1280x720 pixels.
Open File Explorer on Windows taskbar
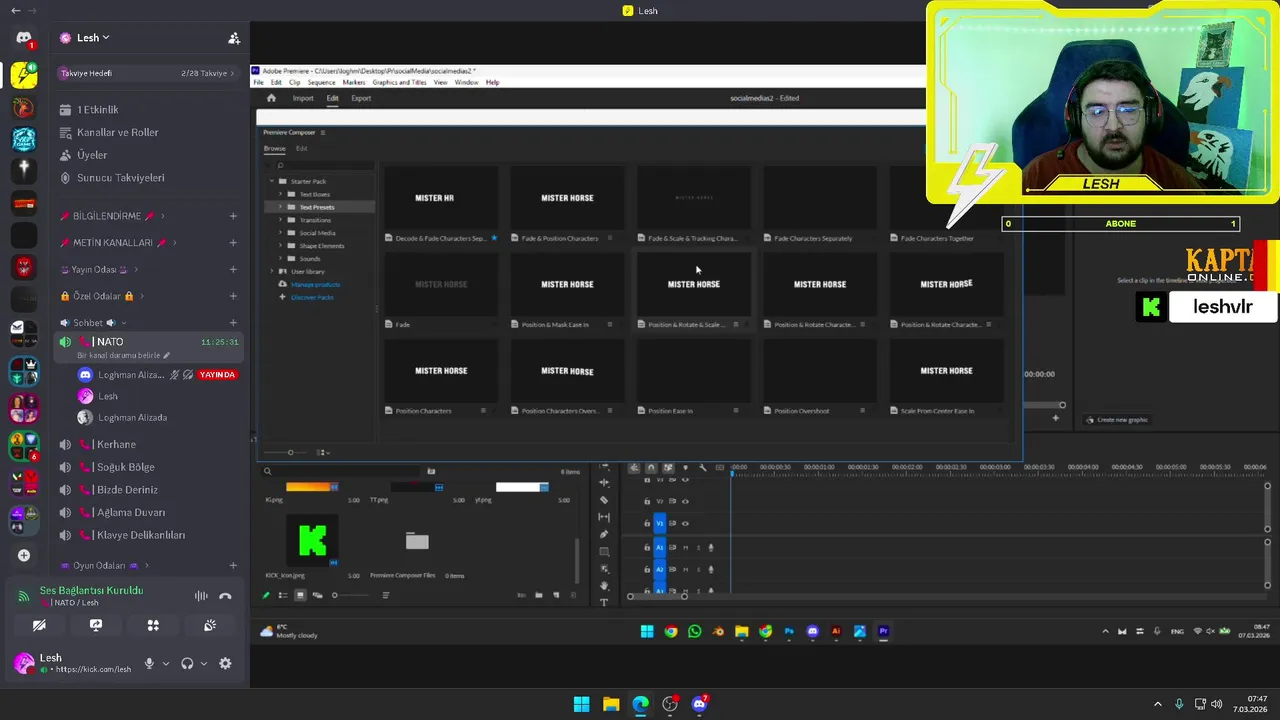611,704
